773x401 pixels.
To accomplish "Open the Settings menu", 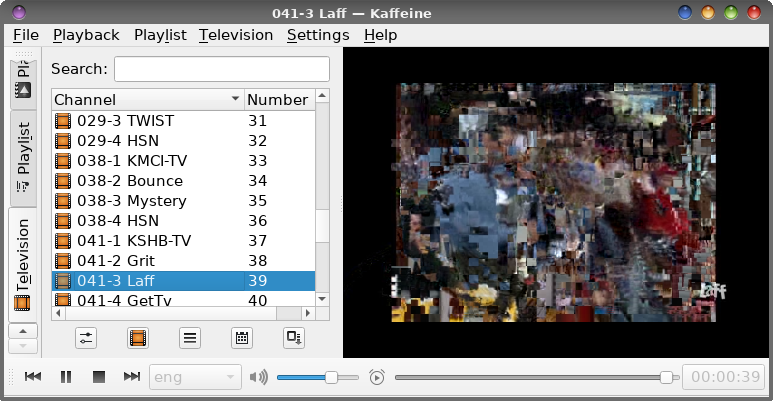I will pyautogui.click(x=318, y=35).
